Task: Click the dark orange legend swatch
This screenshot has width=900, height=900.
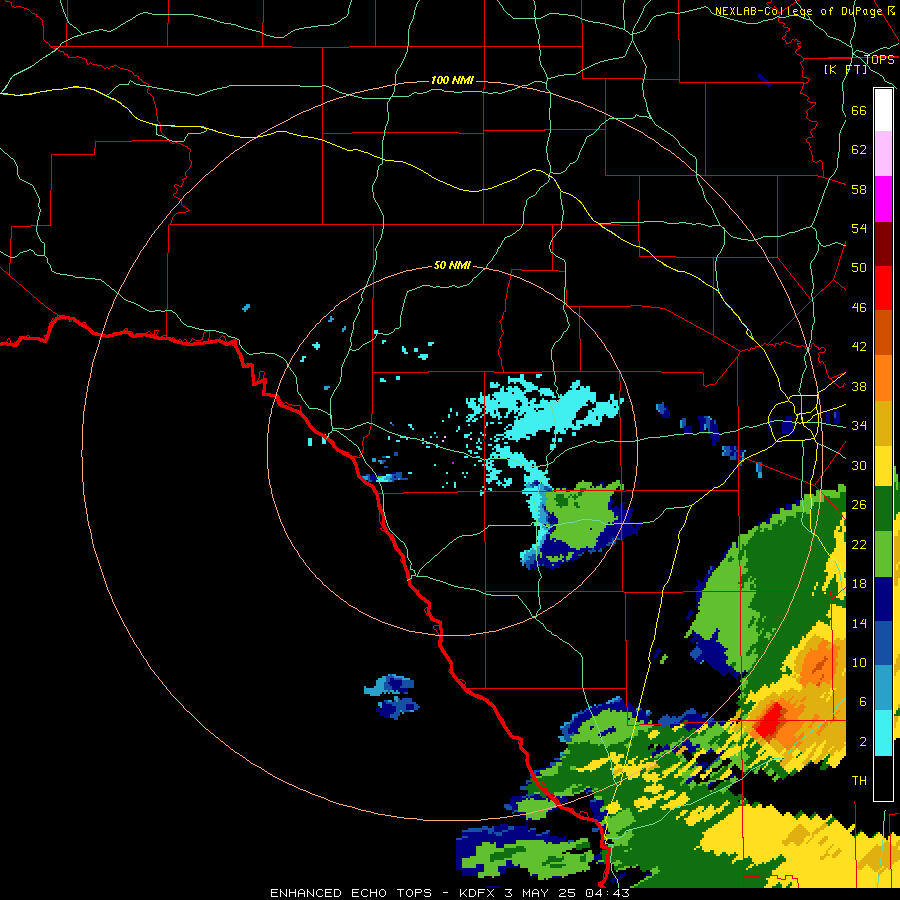Action: (x=883, y=332)
